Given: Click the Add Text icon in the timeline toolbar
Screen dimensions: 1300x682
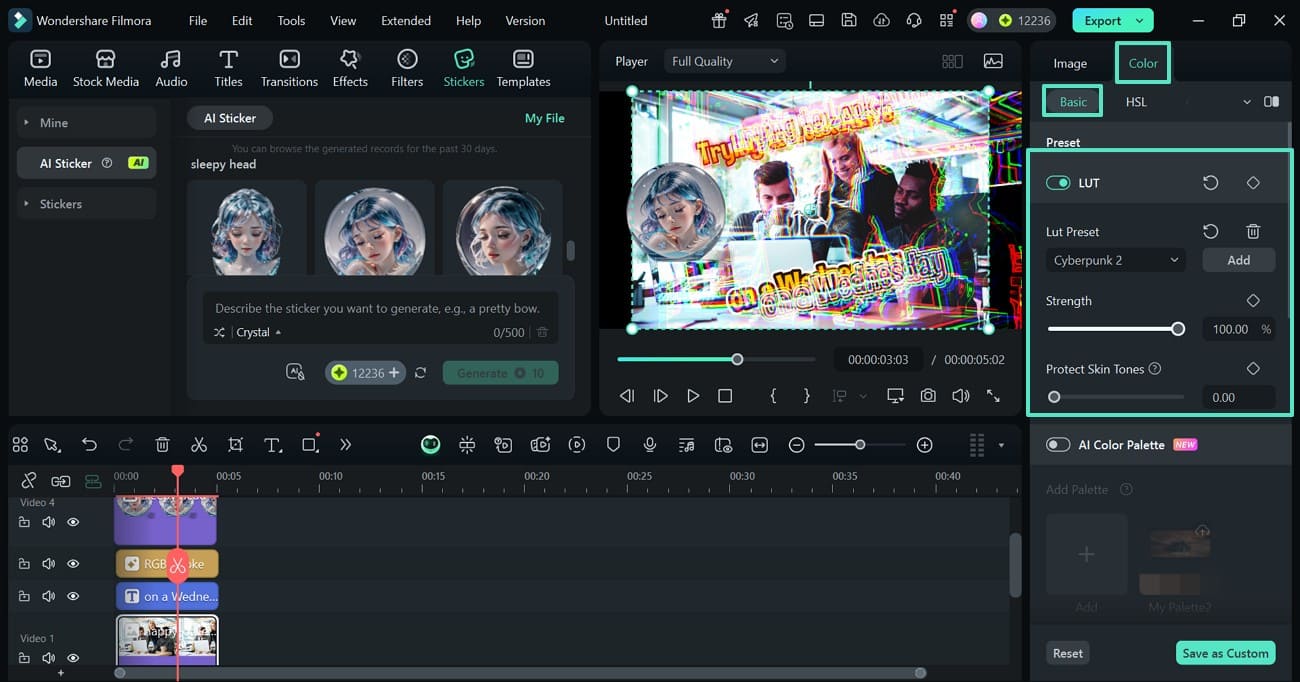Looking at the screenshot, I should (273, 444).
